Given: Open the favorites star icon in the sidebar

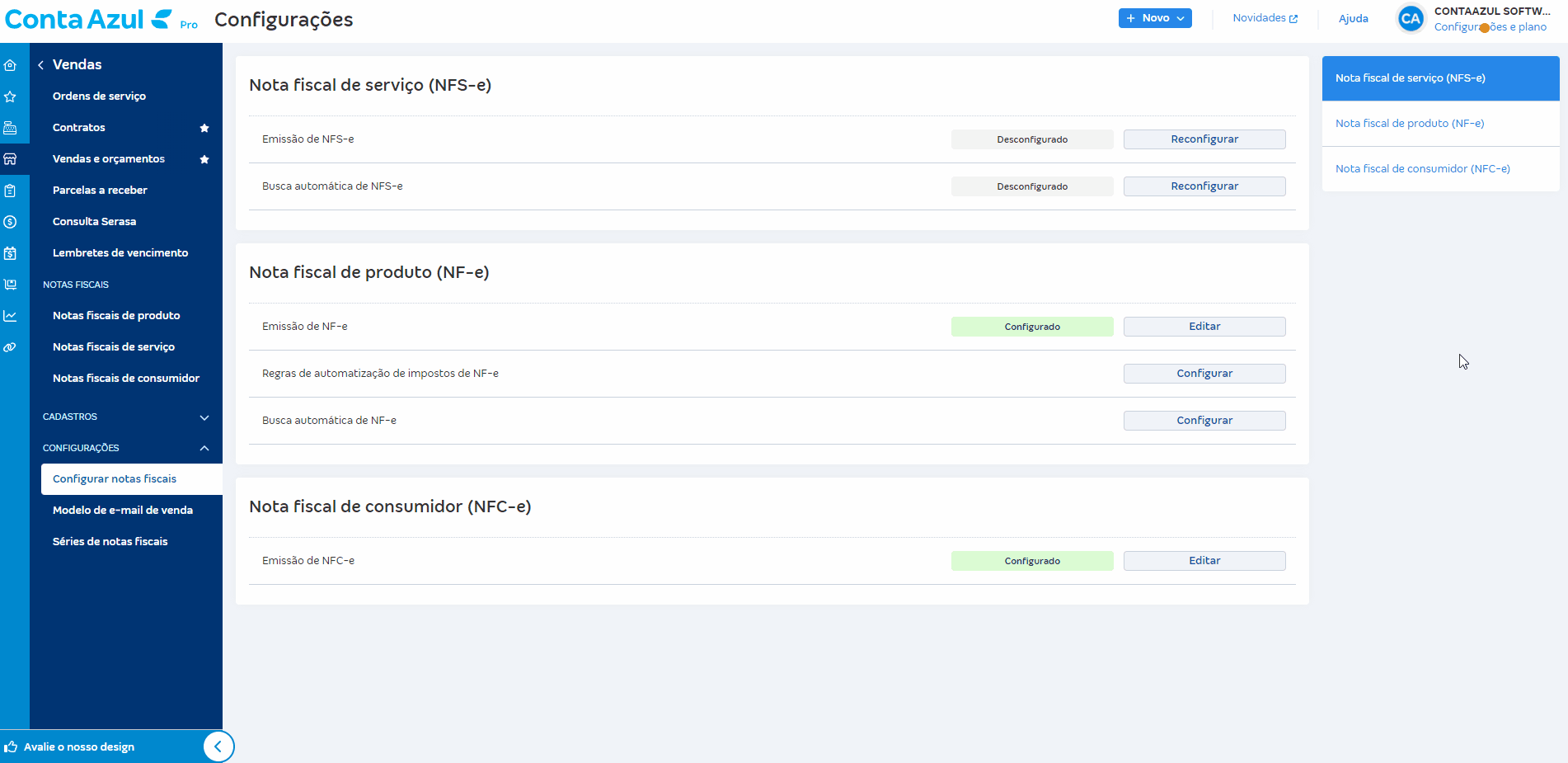Looking at the screenshot, I should coord(10,97).
